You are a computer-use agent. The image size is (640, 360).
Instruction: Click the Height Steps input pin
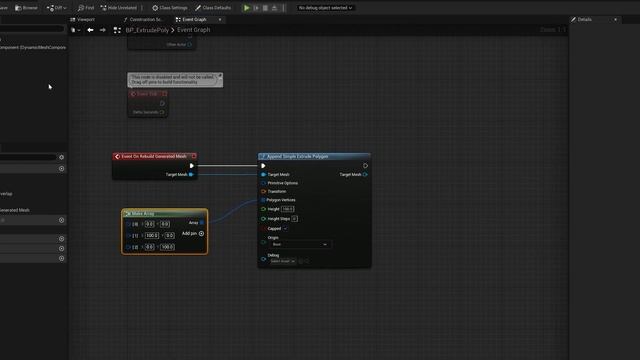(263, 219)
